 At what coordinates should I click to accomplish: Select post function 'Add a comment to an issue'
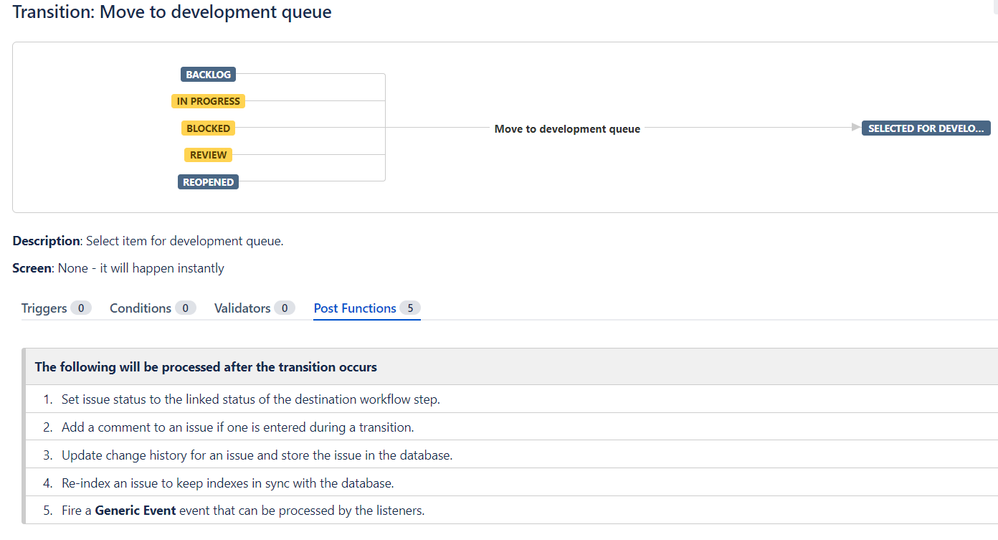(x=512, y=427)
